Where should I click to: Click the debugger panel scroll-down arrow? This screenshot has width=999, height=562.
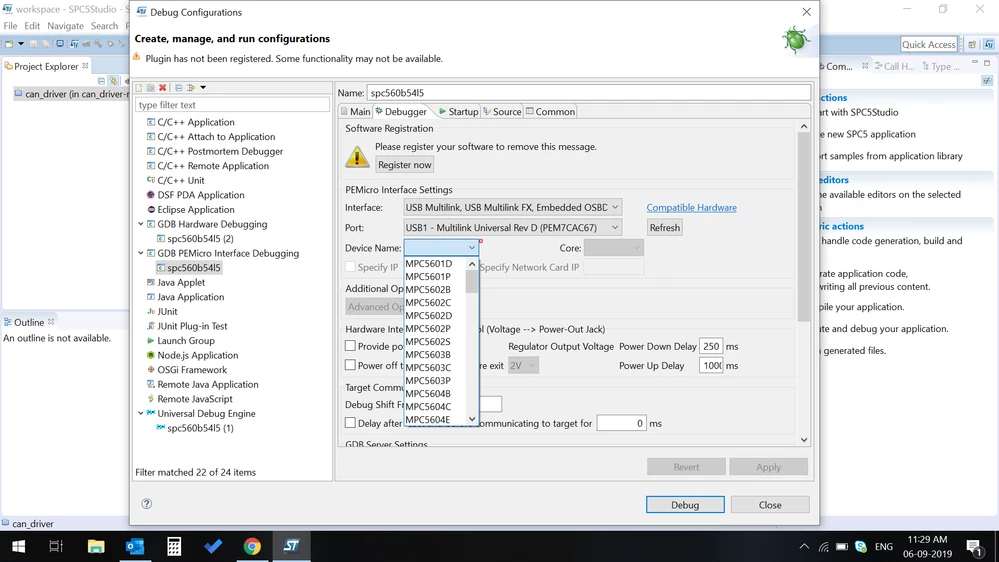(x=804, y=440)
